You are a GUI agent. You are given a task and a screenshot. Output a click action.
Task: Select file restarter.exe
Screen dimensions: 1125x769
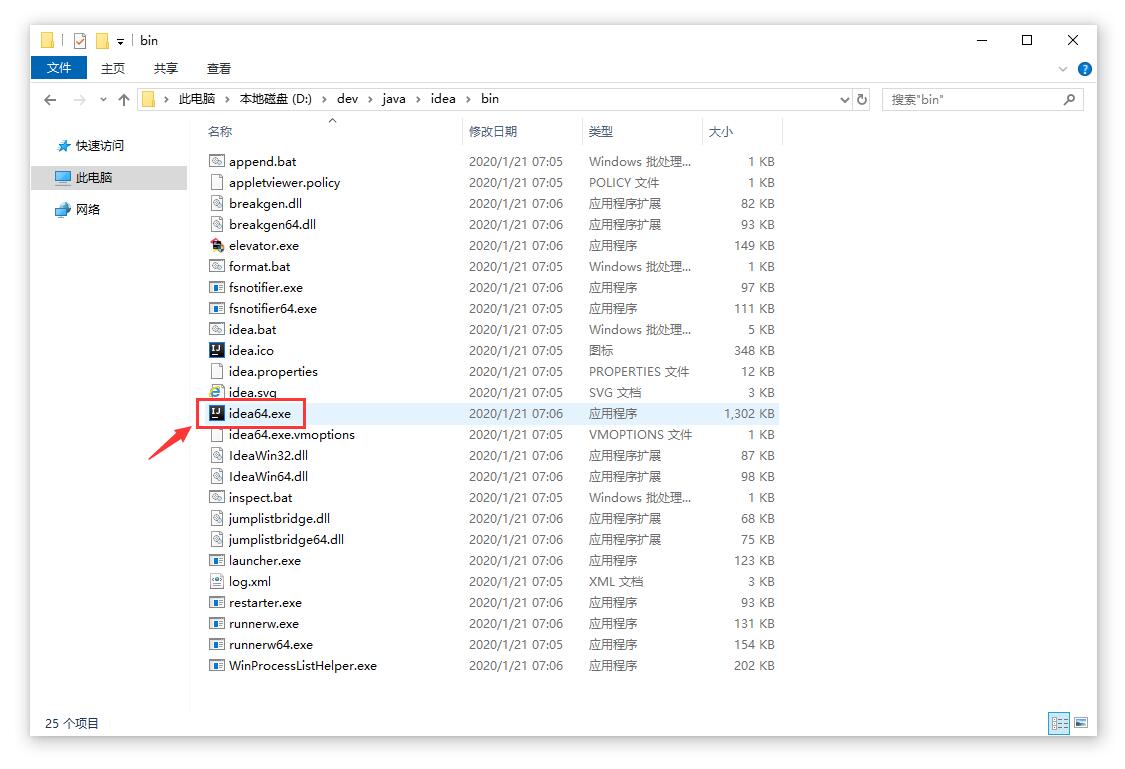point(265,603)
